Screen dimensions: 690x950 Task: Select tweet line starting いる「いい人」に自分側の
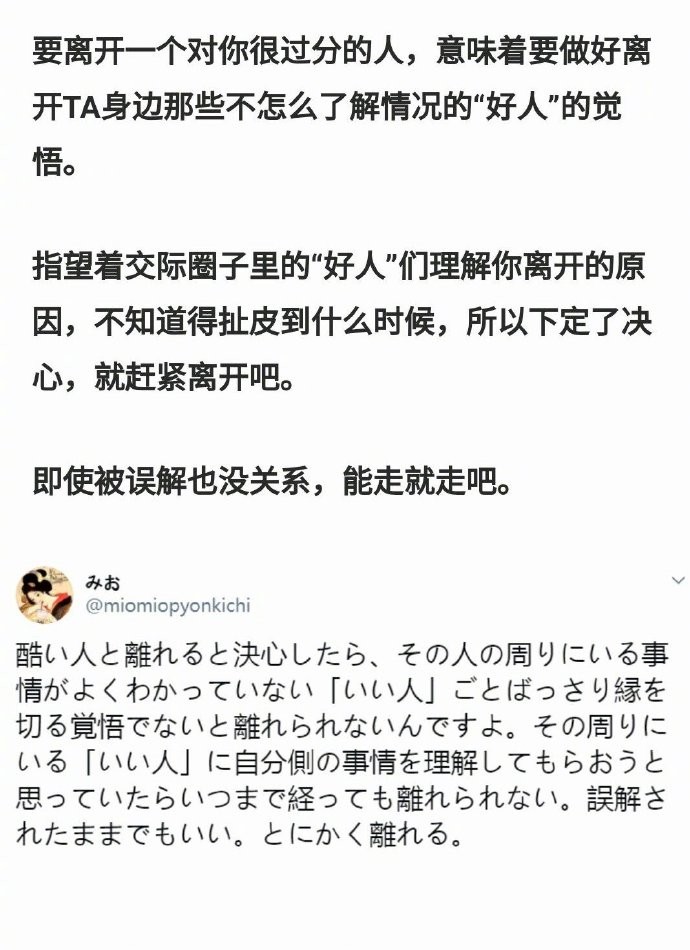pos(341,762)
